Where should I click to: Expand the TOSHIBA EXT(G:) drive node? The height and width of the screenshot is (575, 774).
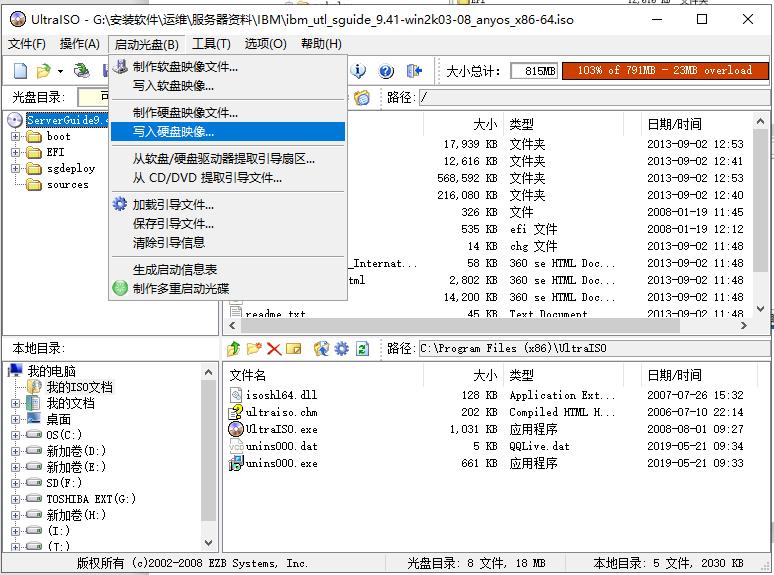coord(15,499)
